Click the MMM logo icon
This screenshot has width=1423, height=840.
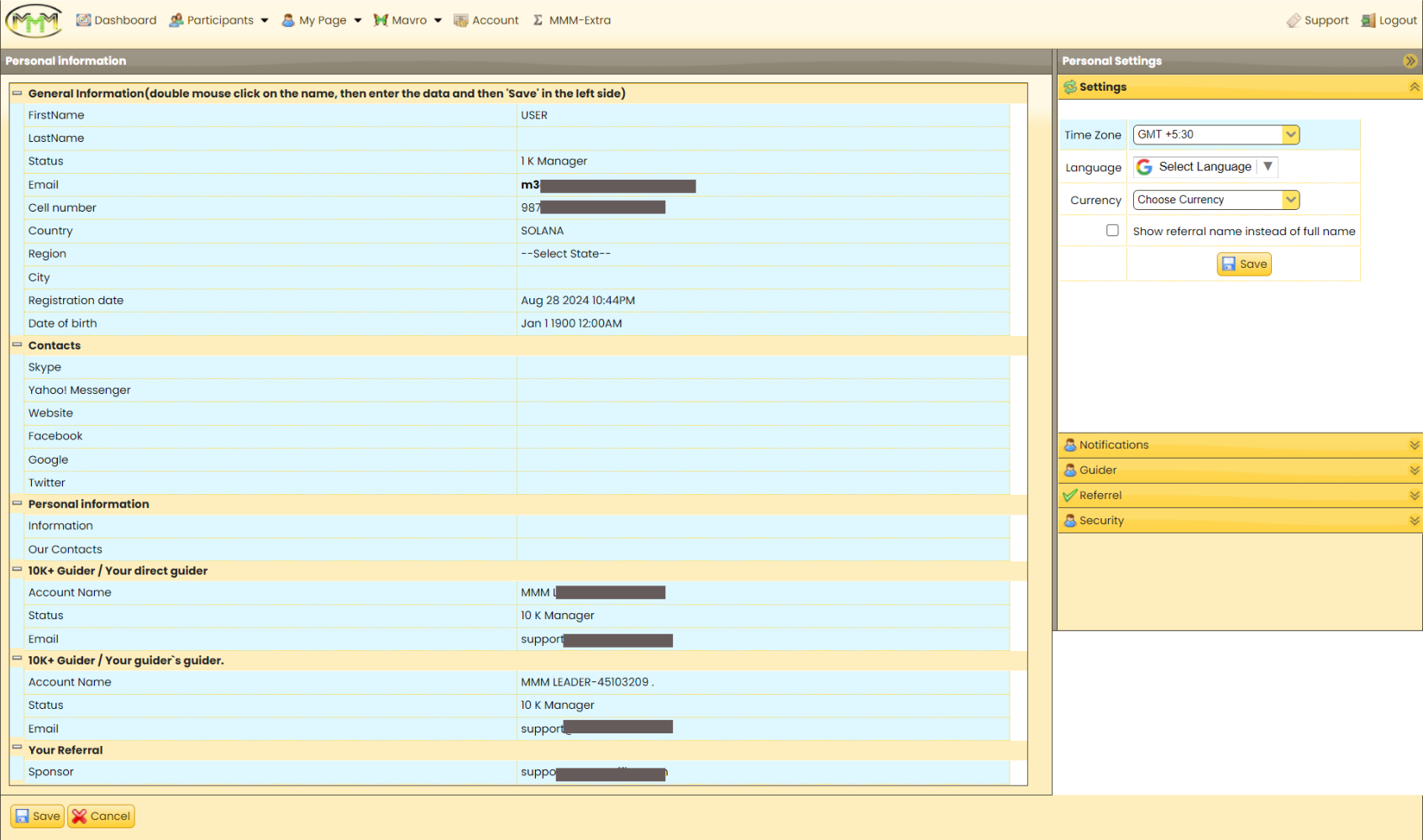pyautogui.click(x=34, y=21)
